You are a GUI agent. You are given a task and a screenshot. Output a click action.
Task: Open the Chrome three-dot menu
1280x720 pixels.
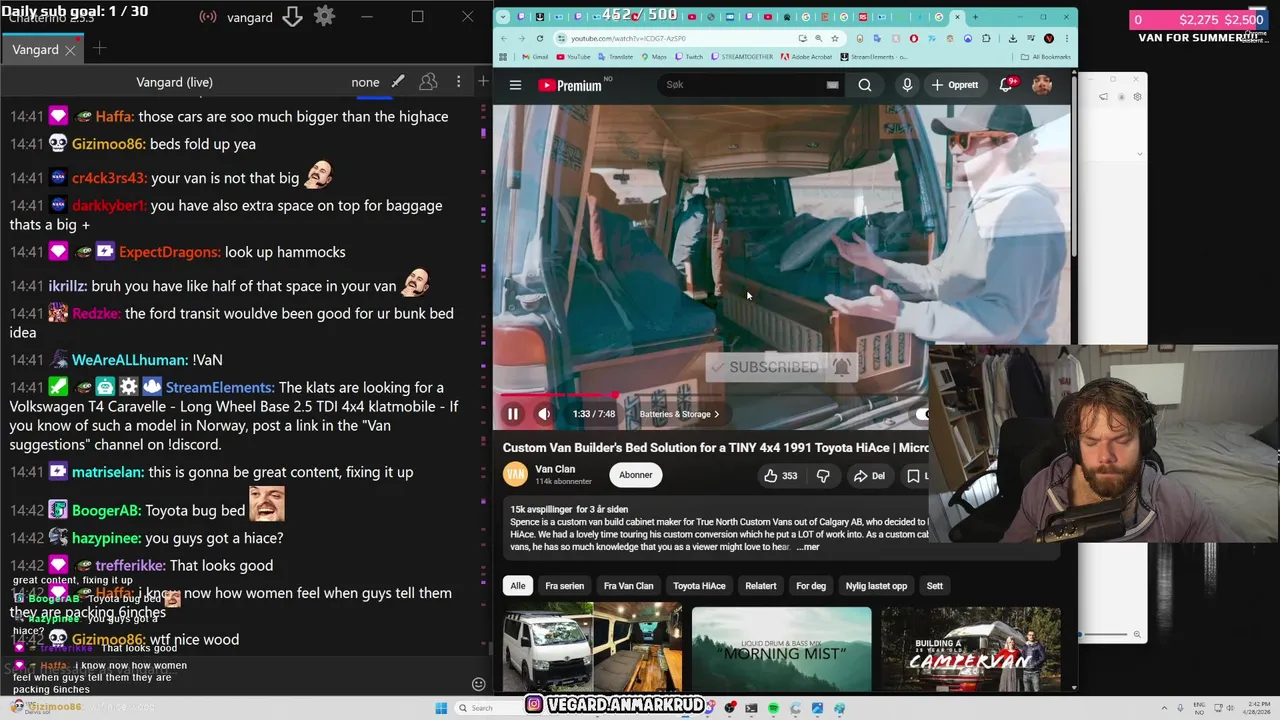click(1066, 38)
